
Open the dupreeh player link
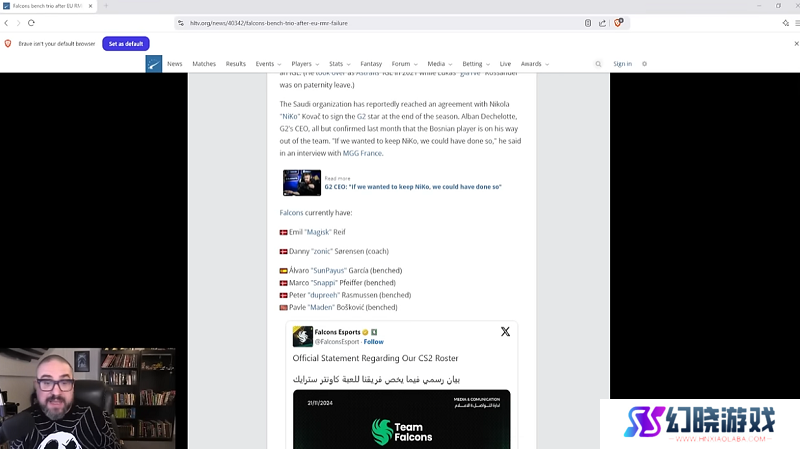click(x=323, y=295)
